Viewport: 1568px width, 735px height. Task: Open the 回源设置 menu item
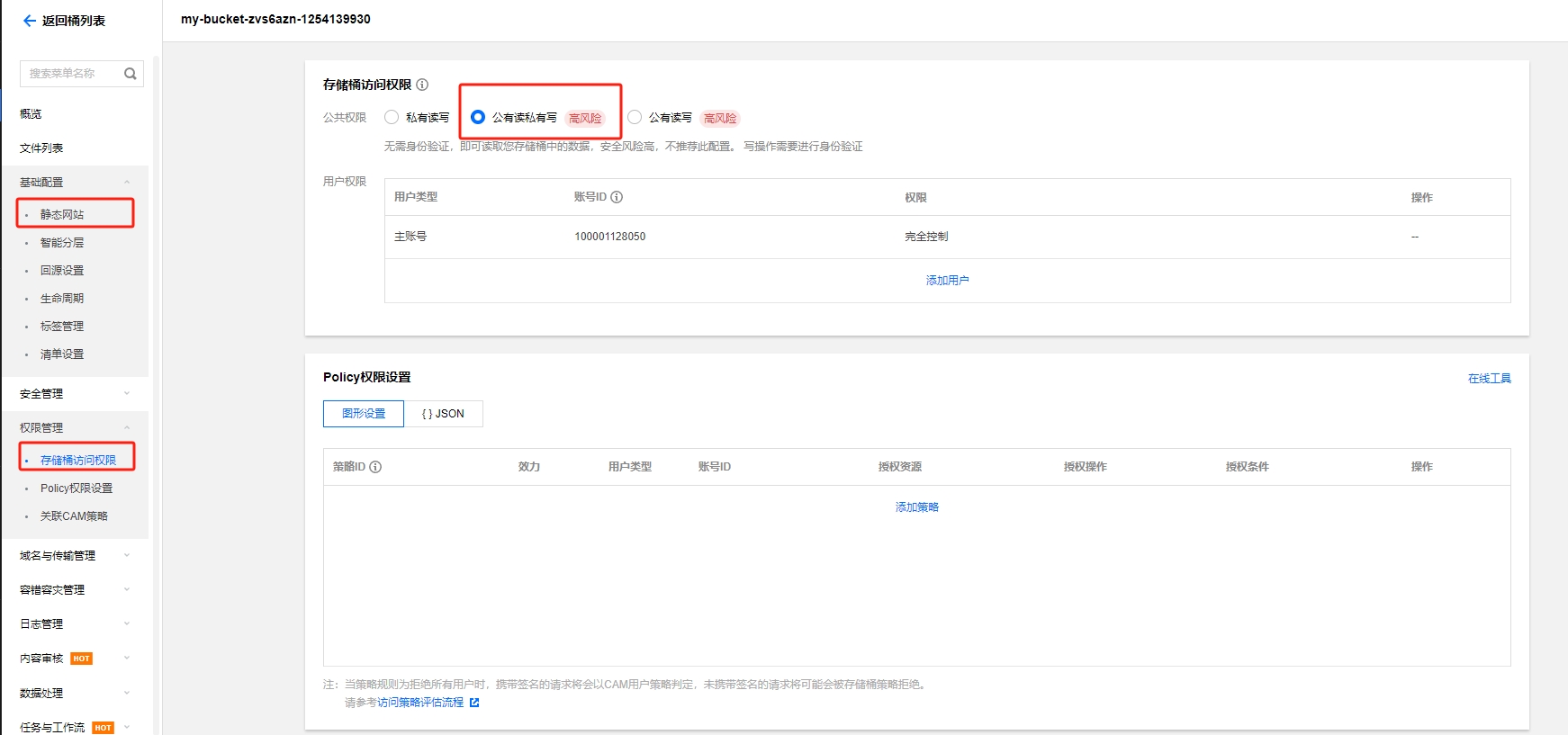pyautogui.click(x=62, y=271)
